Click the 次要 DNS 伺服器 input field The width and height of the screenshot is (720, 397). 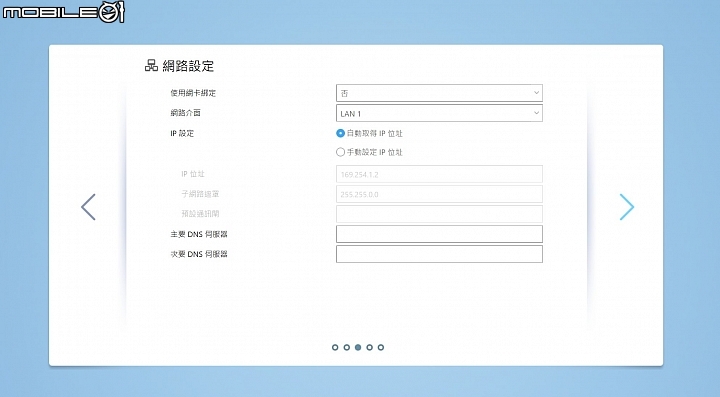coord(439,254)
